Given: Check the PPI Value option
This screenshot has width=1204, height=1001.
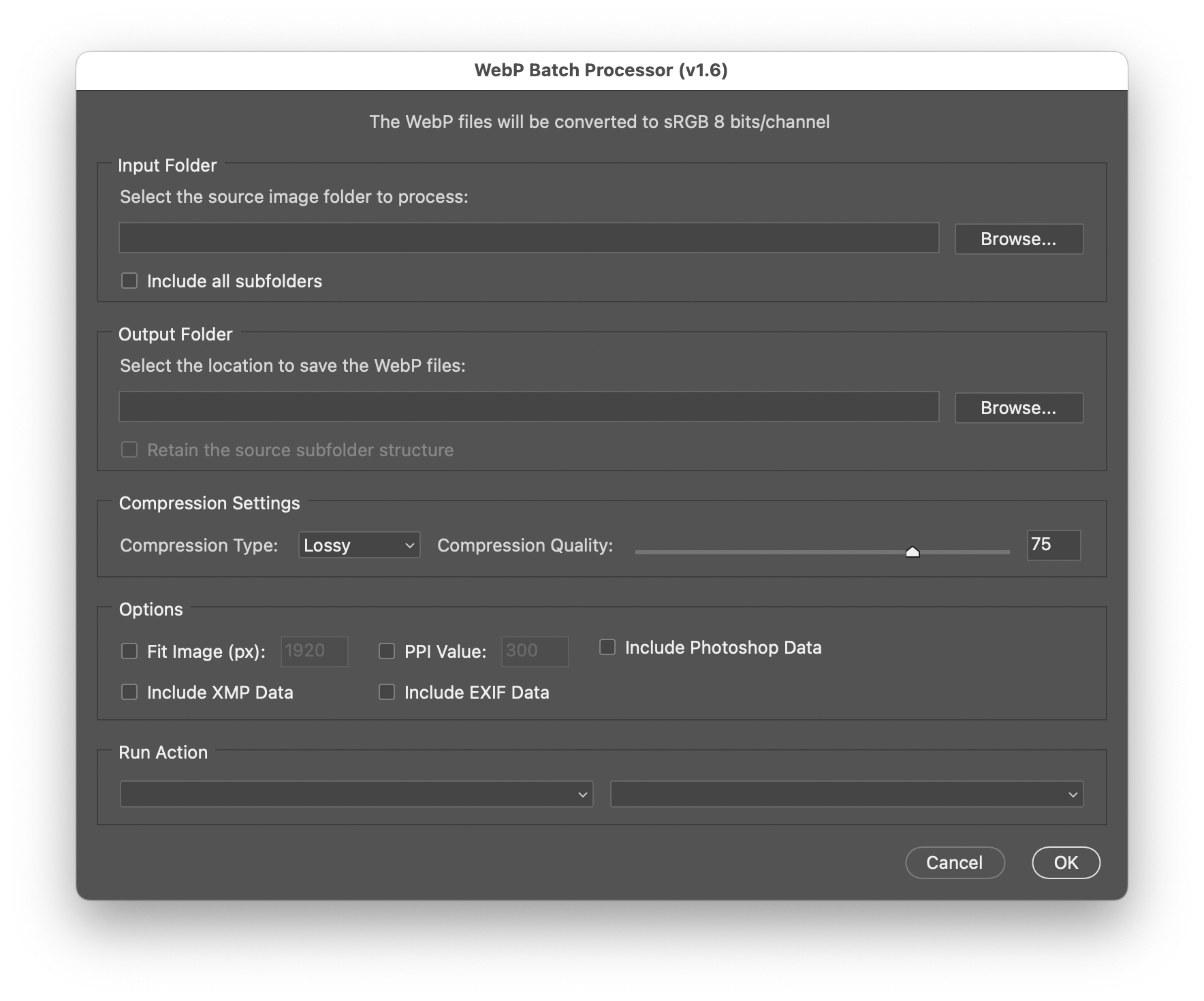Looking at the screenshot, I should coord(386,651).
